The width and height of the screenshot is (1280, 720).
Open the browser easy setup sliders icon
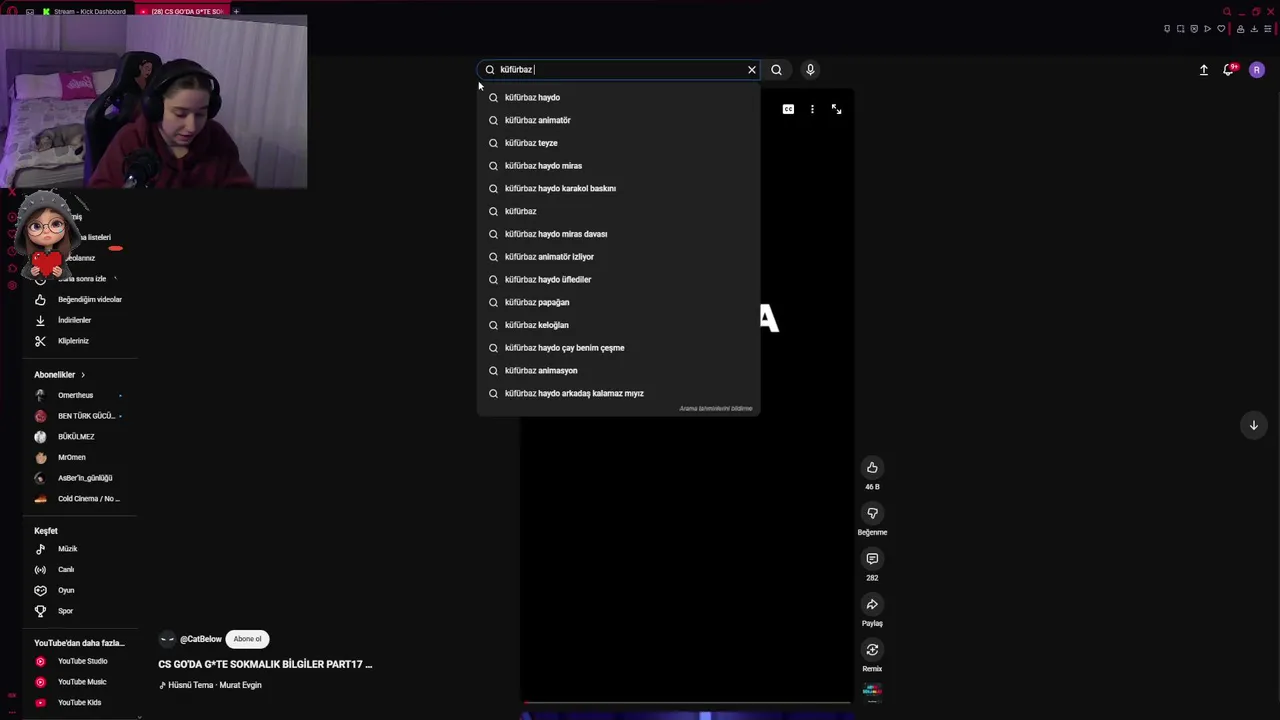[1267, 29]
